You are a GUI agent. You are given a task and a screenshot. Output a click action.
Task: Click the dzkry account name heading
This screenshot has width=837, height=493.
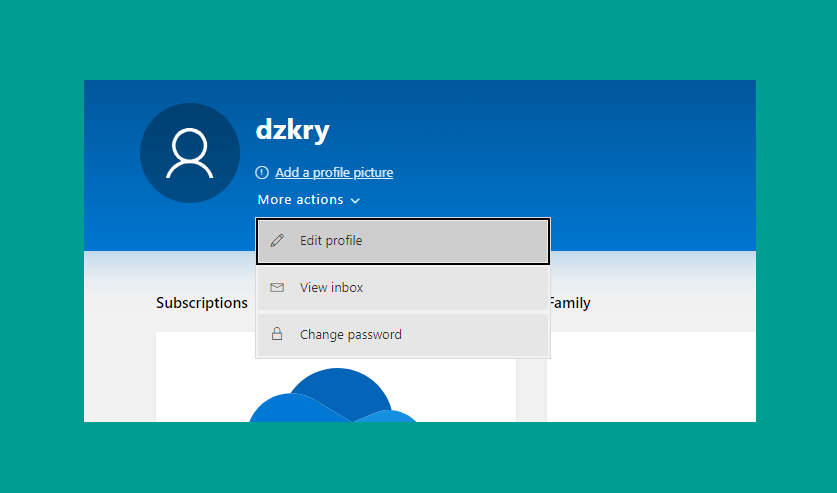pyautogui.click(x=293, y=130)
